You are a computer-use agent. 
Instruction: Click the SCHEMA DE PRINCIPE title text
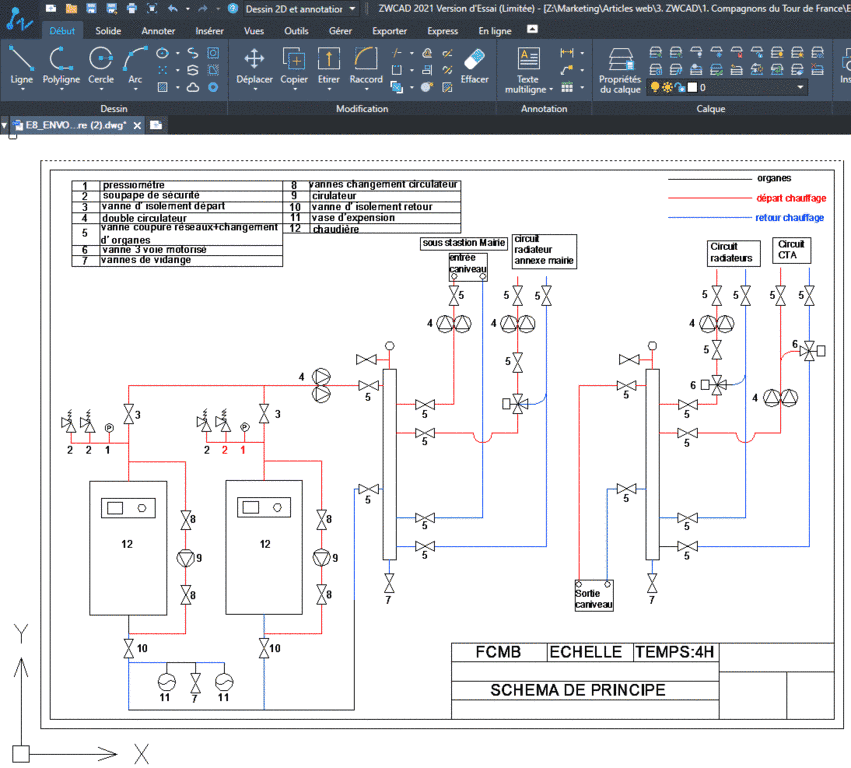click(577, 690)
